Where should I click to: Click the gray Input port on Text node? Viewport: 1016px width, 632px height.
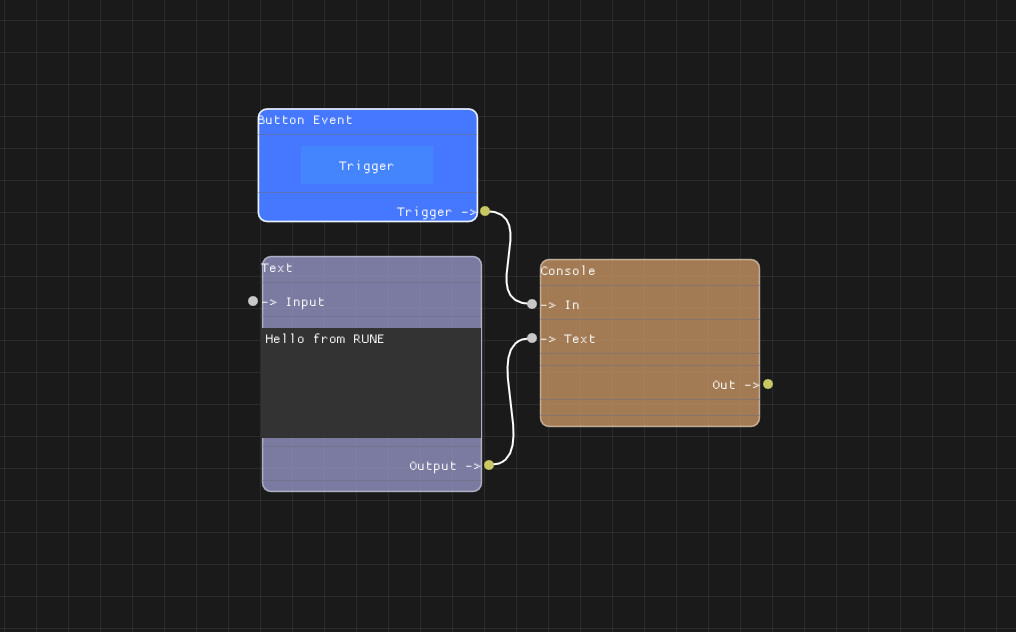253,301
